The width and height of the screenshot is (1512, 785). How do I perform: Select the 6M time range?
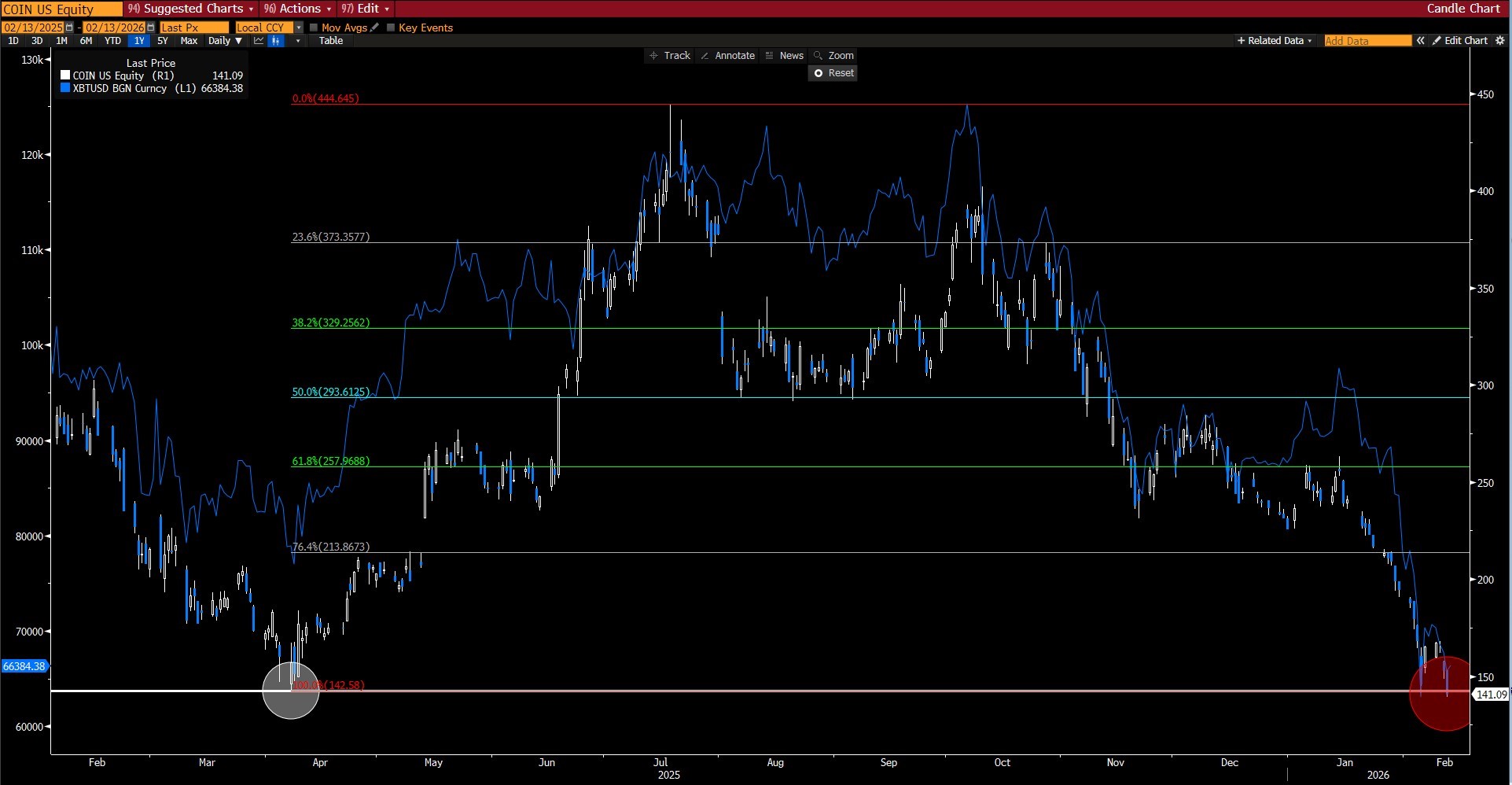coord(86,41)
